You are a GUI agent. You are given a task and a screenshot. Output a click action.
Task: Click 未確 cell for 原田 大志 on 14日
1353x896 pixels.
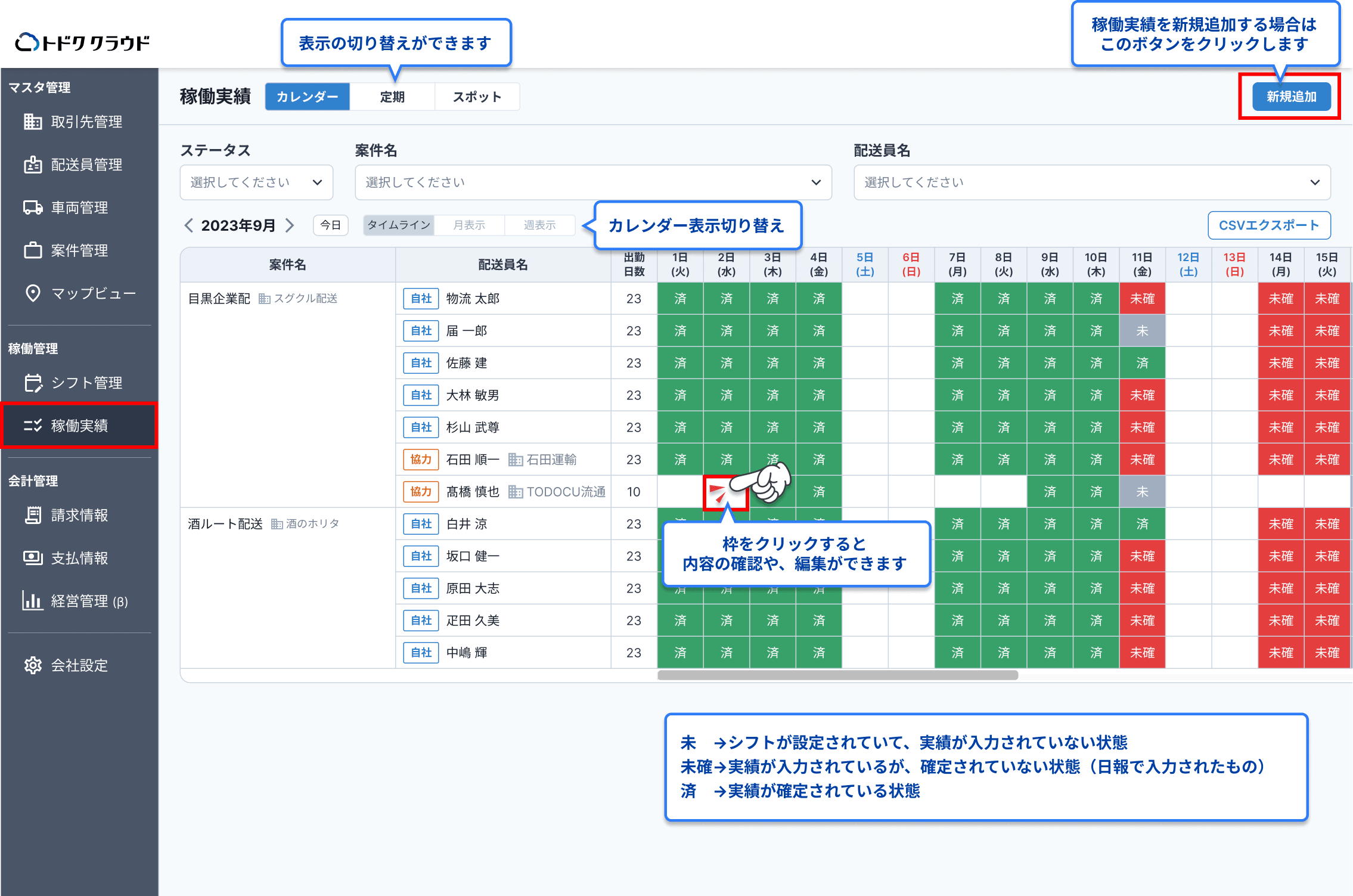coord(1281,588)
